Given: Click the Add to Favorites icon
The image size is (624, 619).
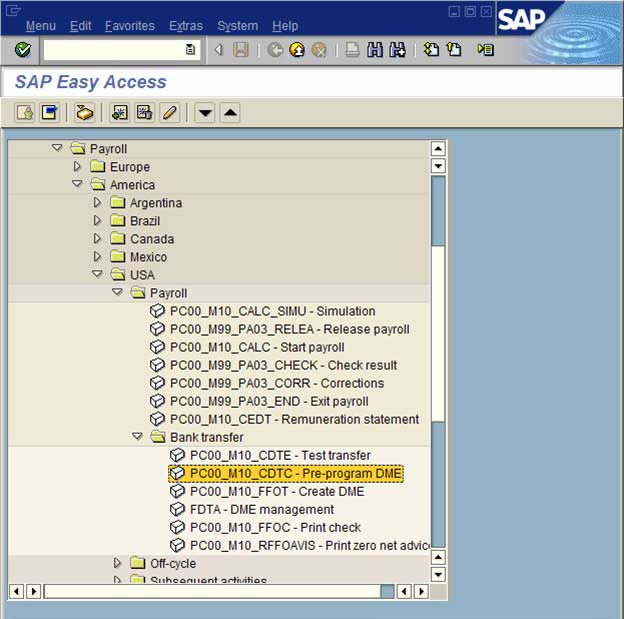Looking at the screenshot, I should pos(119,113).
